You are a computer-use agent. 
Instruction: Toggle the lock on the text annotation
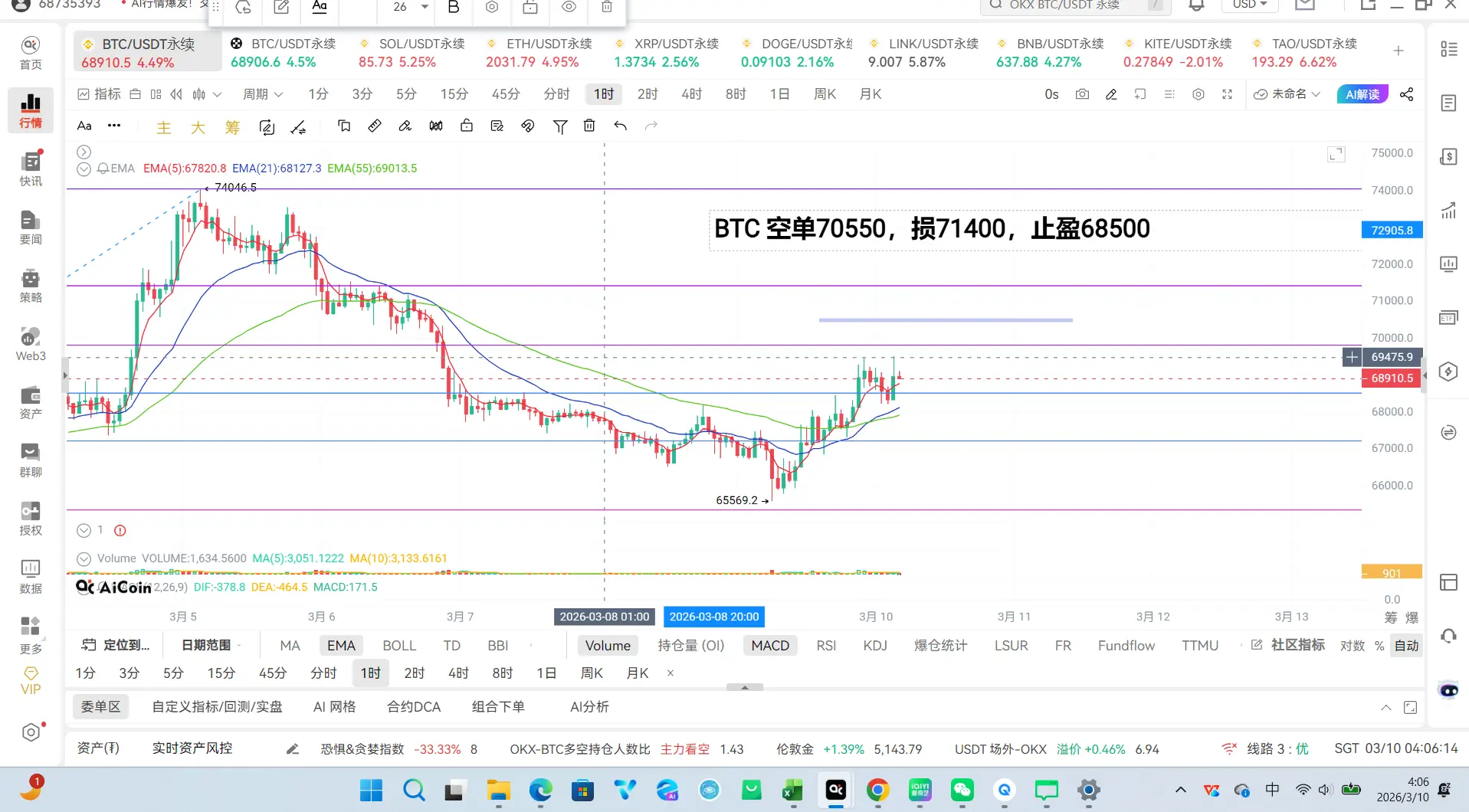(530, 7)
